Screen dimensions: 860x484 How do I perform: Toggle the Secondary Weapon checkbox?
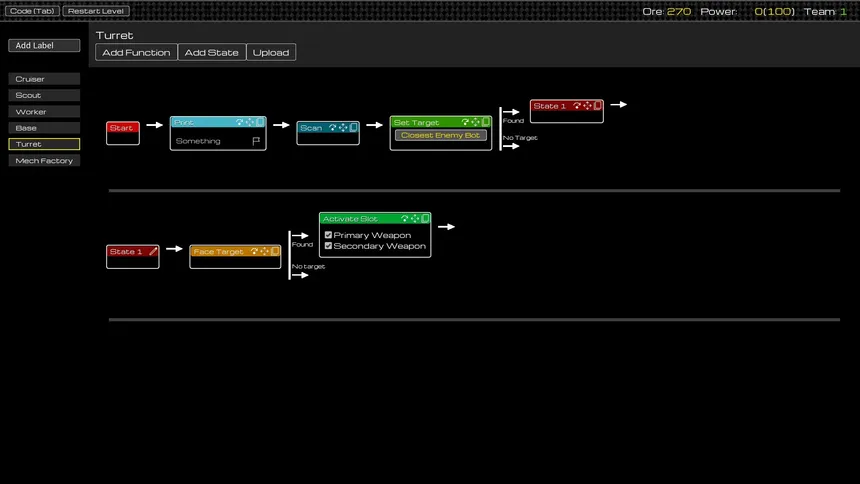tap(328, 246)
